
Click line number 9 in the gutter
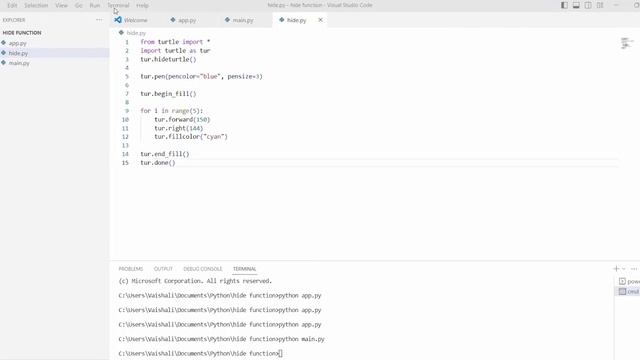127,111
